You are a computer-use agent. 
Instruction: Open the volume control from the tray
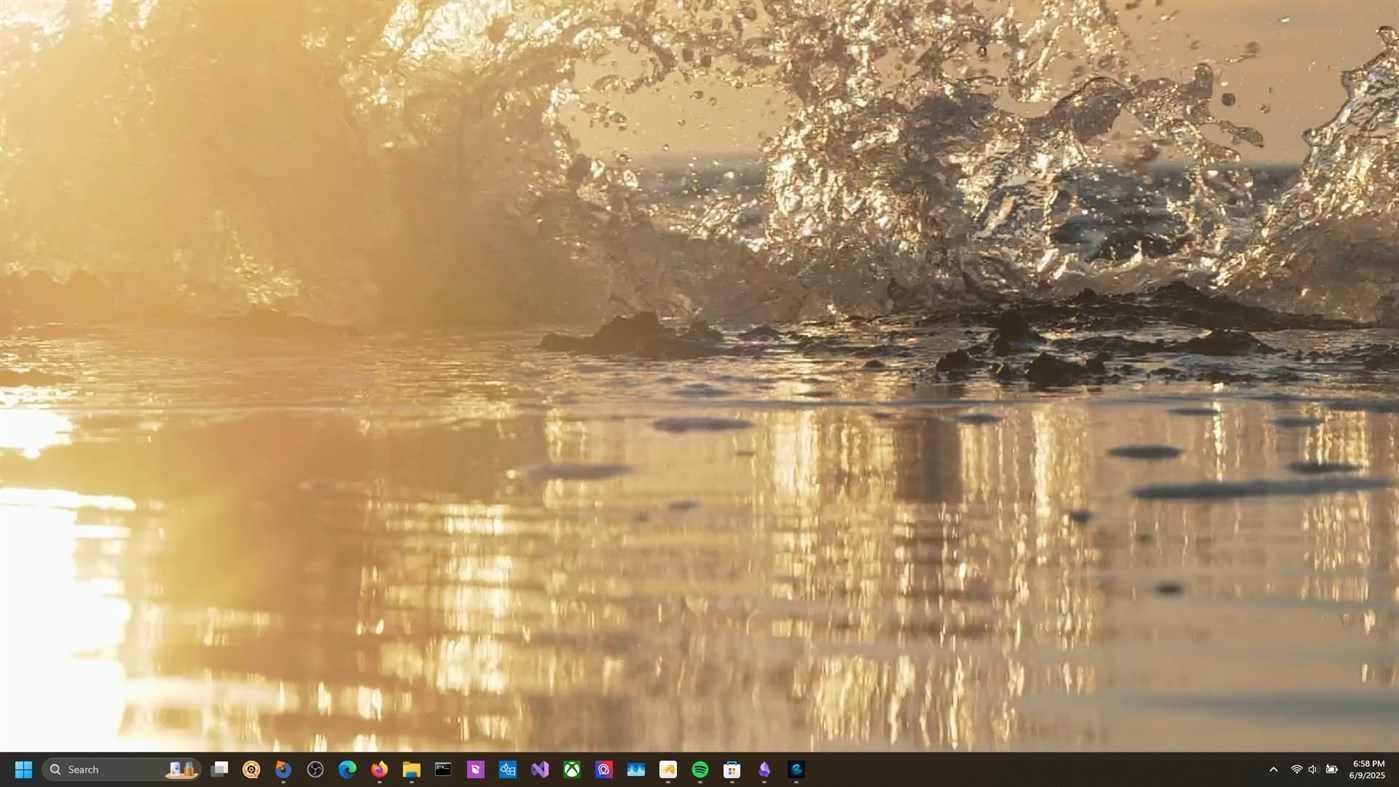[1312, 769]
